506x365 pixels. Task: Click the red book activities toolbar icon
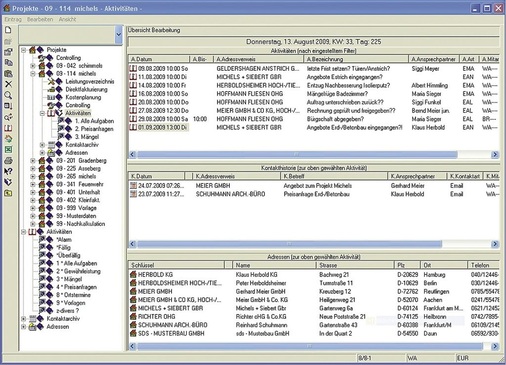click(x=8, y=128)
